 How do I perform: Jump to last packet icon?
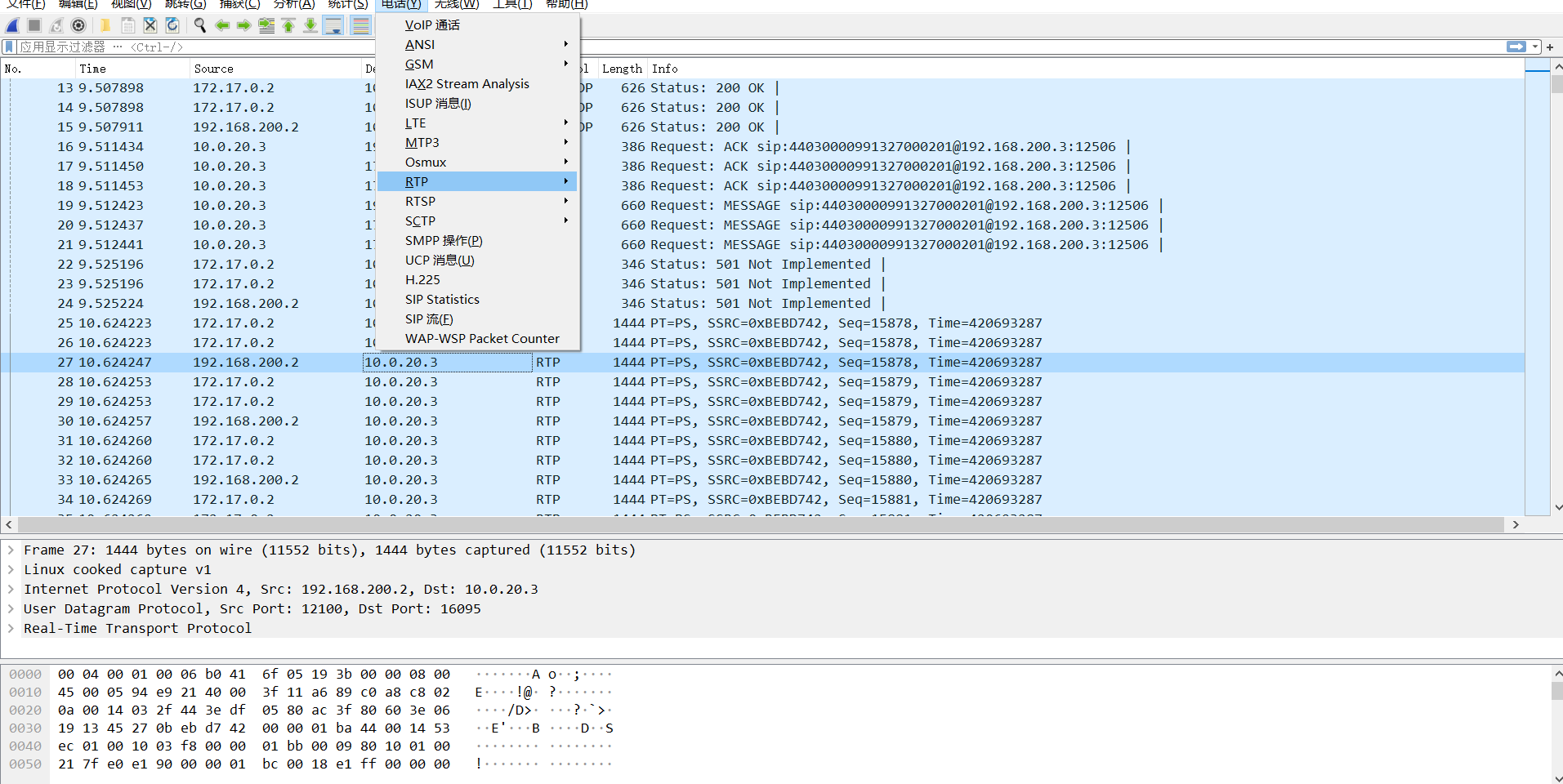(x=310, y=26)
